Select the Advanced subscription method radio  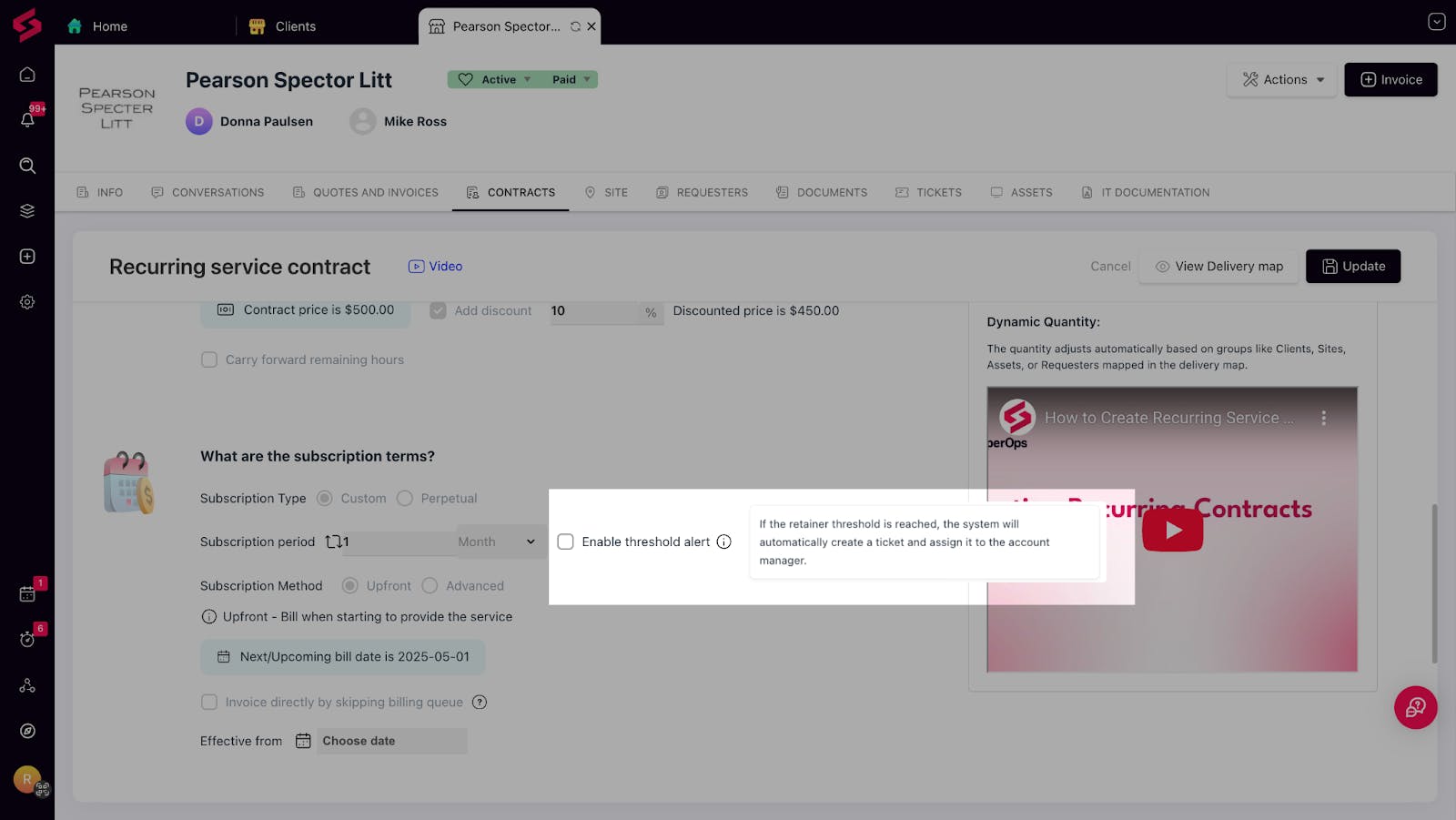coord(430,585)
